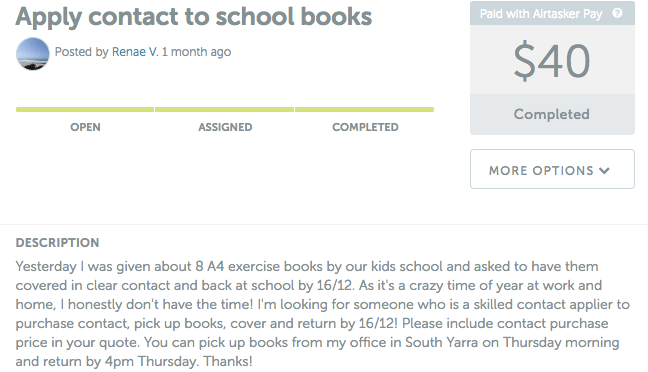The image size is (648, 372).
Task: Open the Renae V. profile link
Action: [x=135, y=52]
